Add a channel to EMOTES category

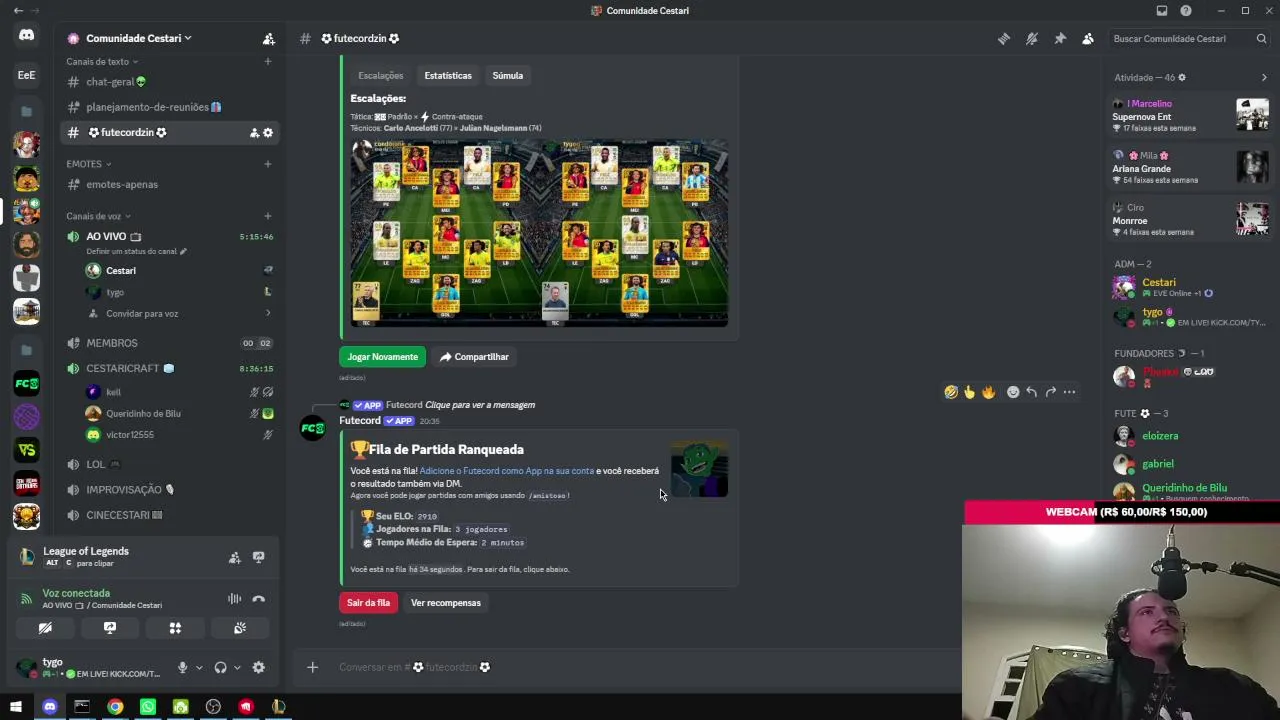pos(268,164)
